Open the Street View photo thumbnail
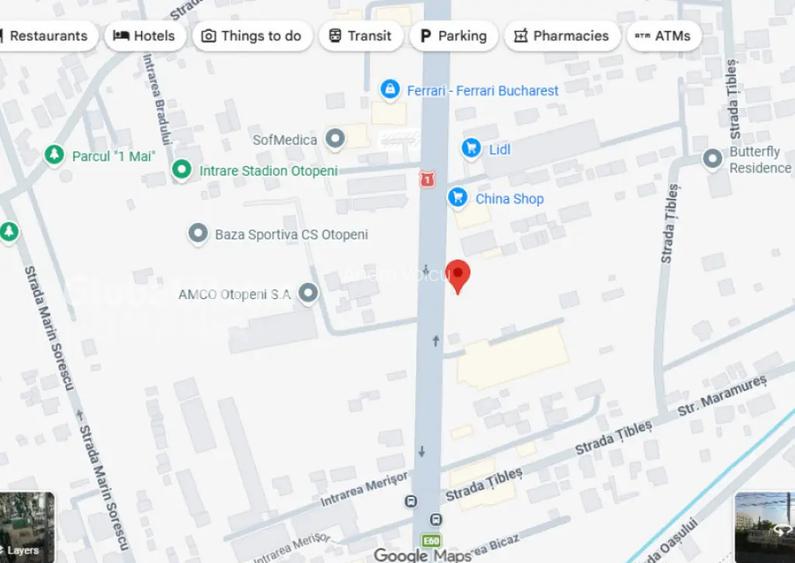The width and height of the screenshot is (795, 563). pos(765,527)
